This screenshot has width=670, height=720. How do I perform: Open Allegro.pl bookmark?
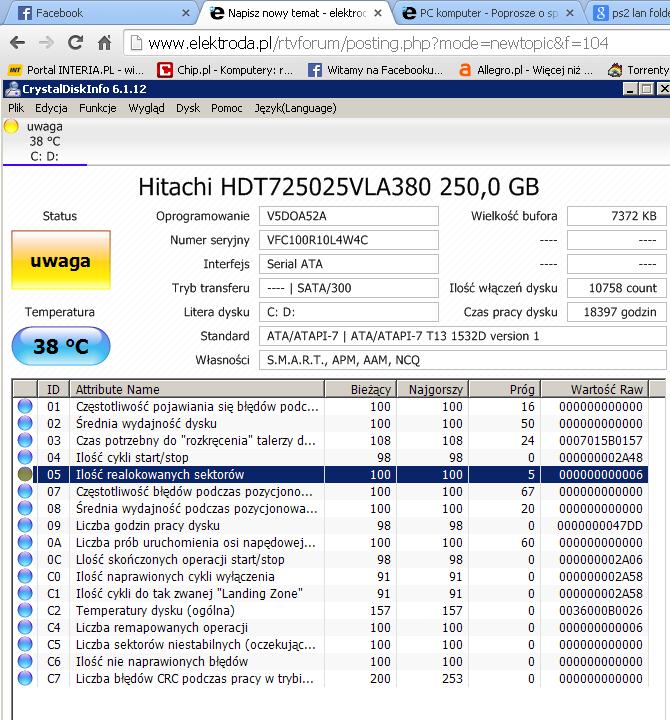pyautogui.click(x=526, y=70)
